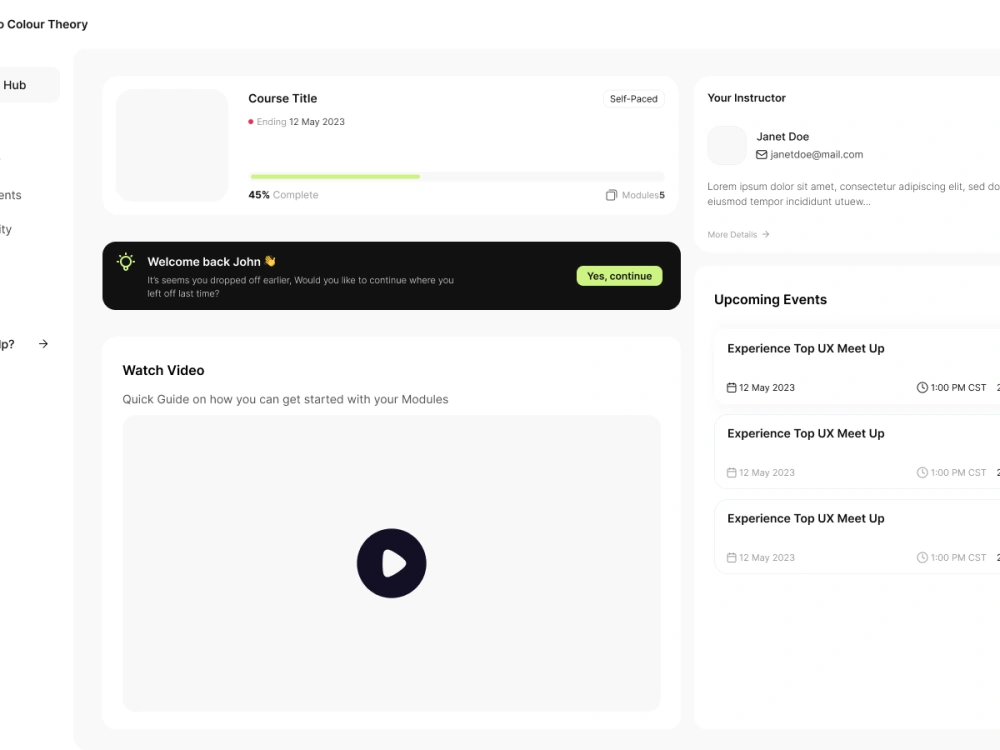Click the Watch Video heading
This screenshot has width=1000, height=750.
point(163,370)
